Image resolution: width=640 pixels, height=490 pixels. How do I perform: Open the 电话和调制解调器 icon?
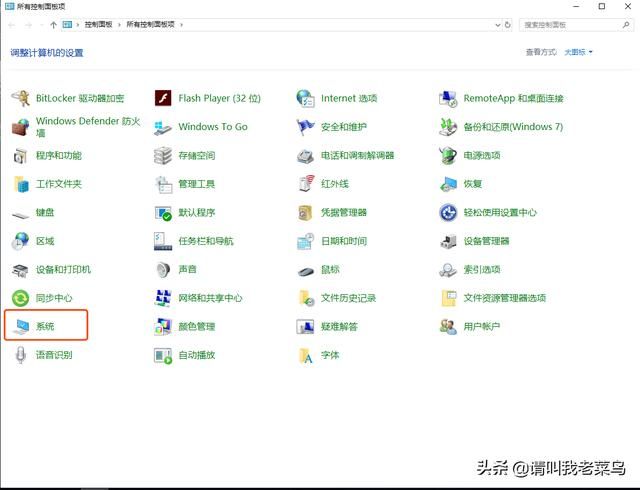click(305, 156)
